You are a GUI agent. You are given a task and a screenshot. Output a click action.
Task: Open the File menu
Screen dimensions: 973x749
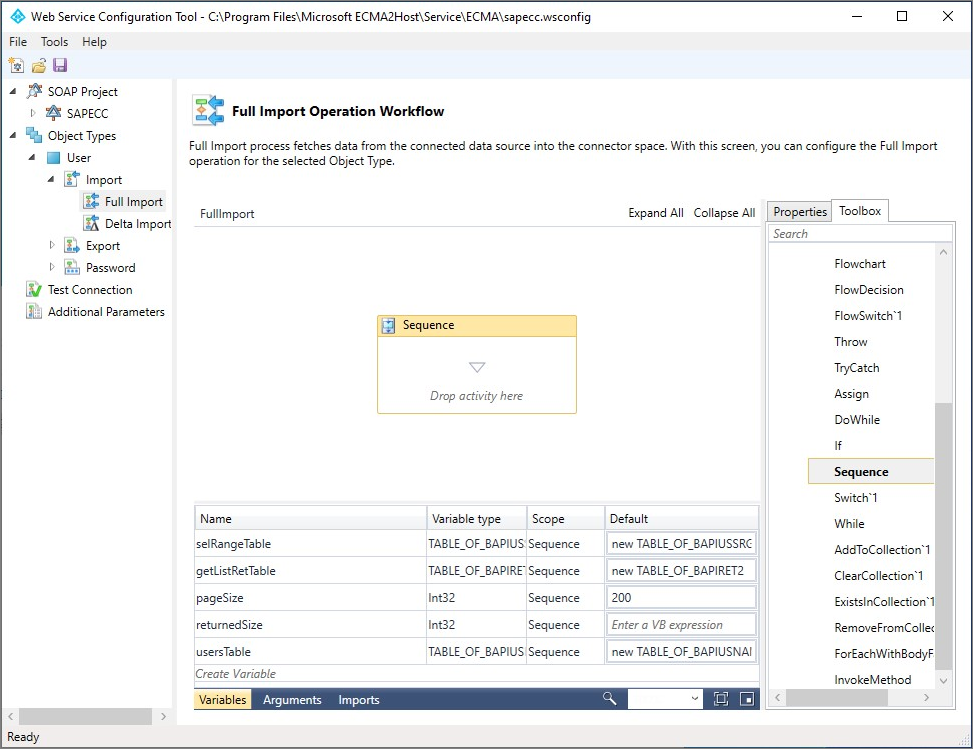(18, 42)
